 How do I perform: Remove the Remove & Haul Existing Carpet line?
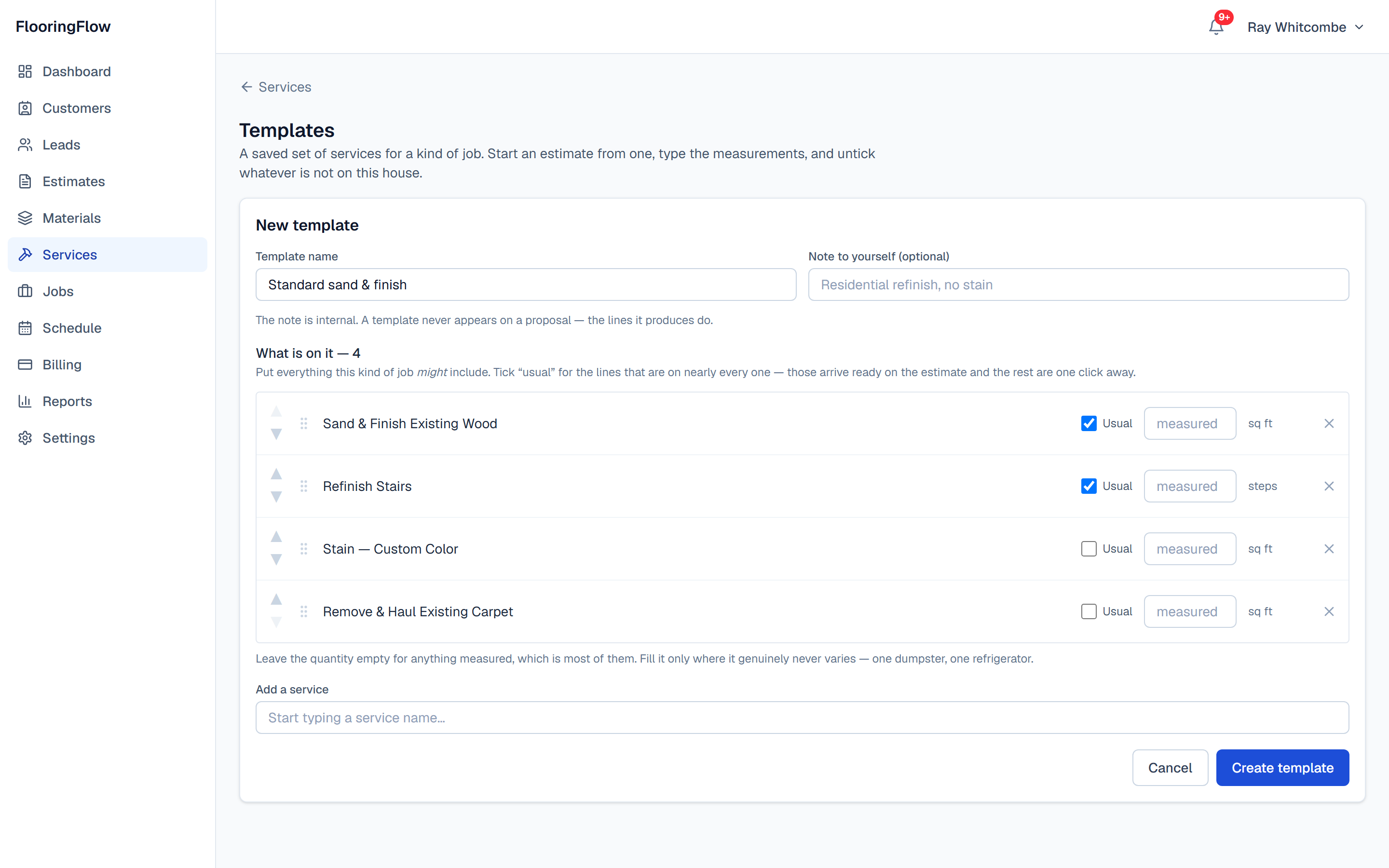1329,611
